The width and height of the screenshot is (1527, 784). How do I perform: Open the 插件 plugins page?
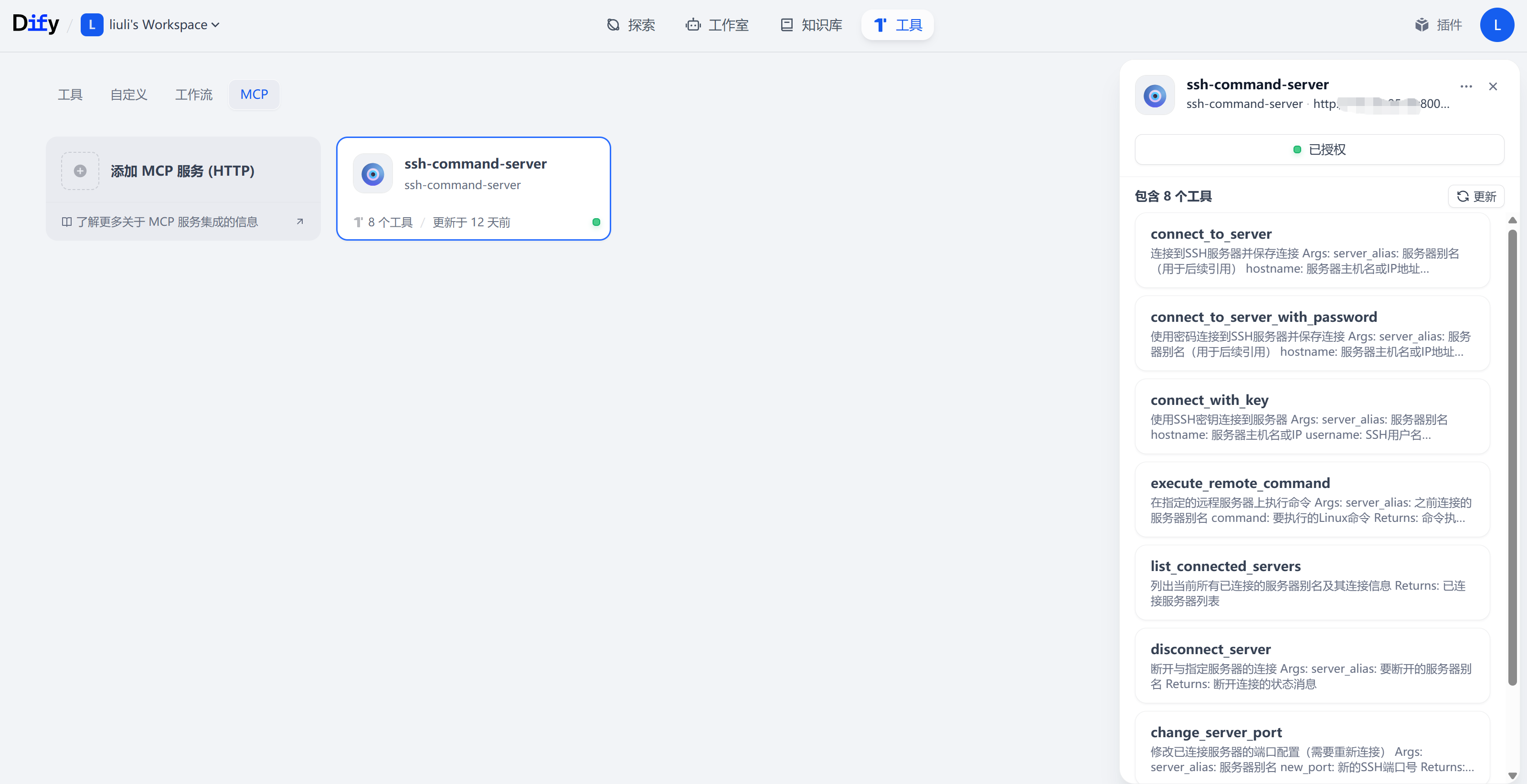(x=1438, y=25)
